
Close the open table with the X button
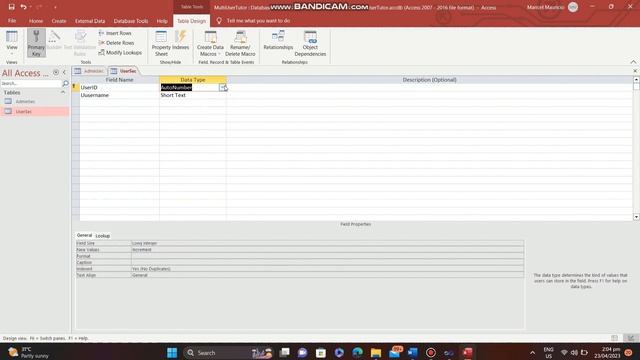[635, 71]
